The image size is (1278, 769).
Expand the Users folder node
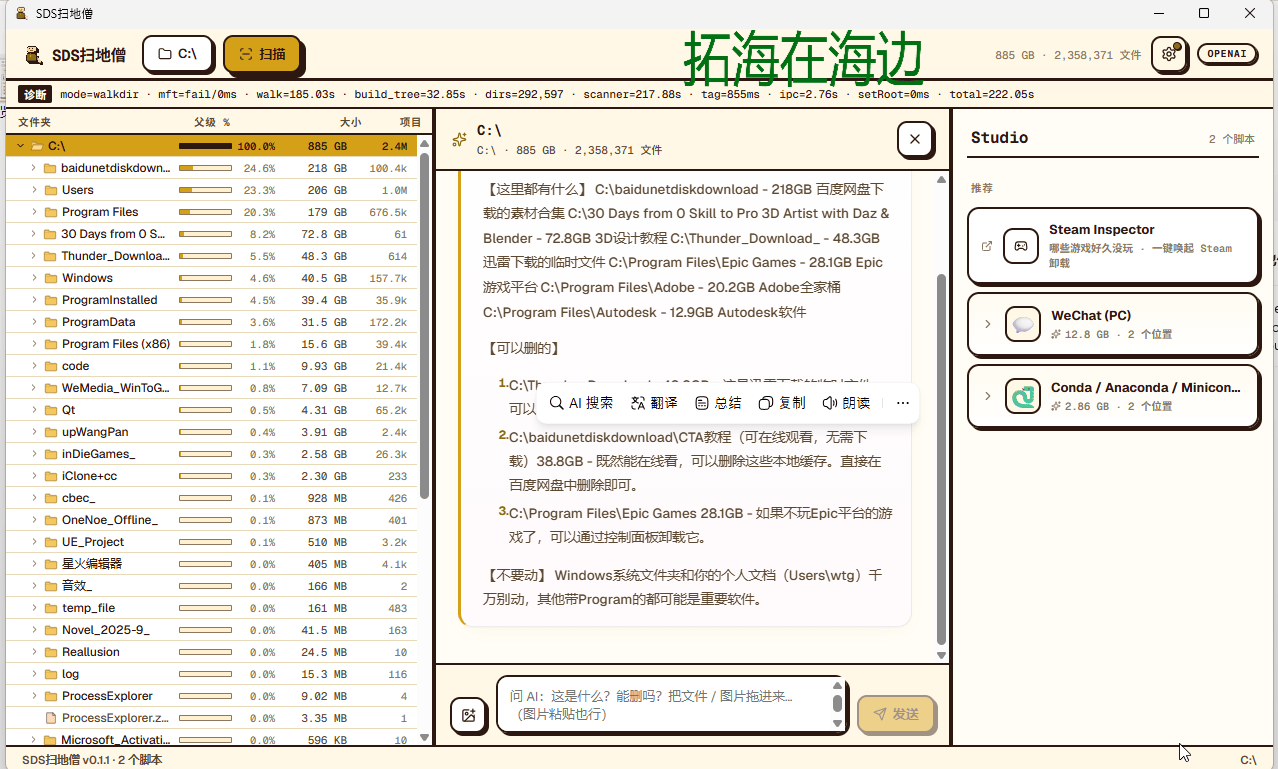33,190
